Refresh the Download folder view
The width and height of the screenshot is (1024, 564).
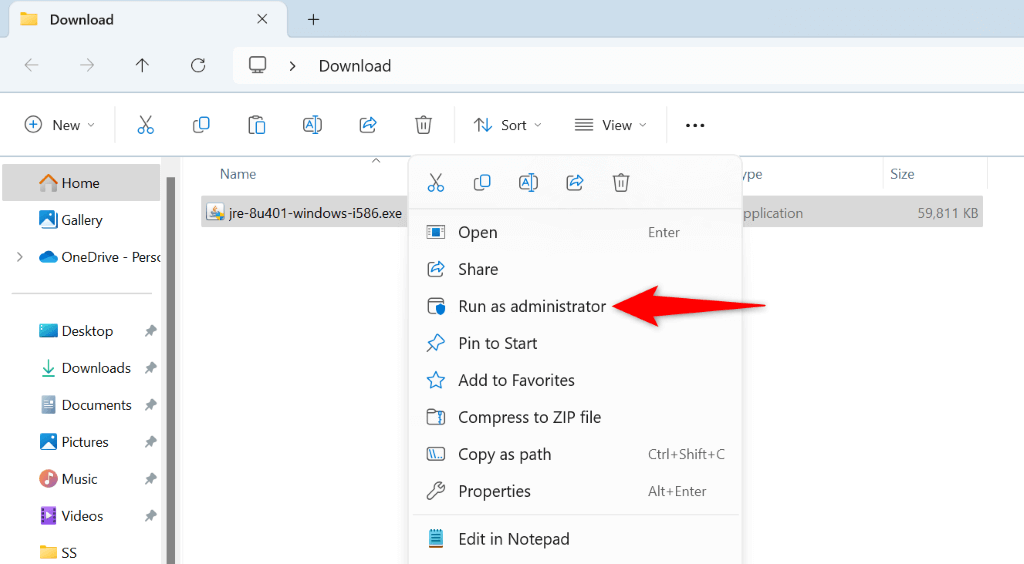[x=198, y=65]
